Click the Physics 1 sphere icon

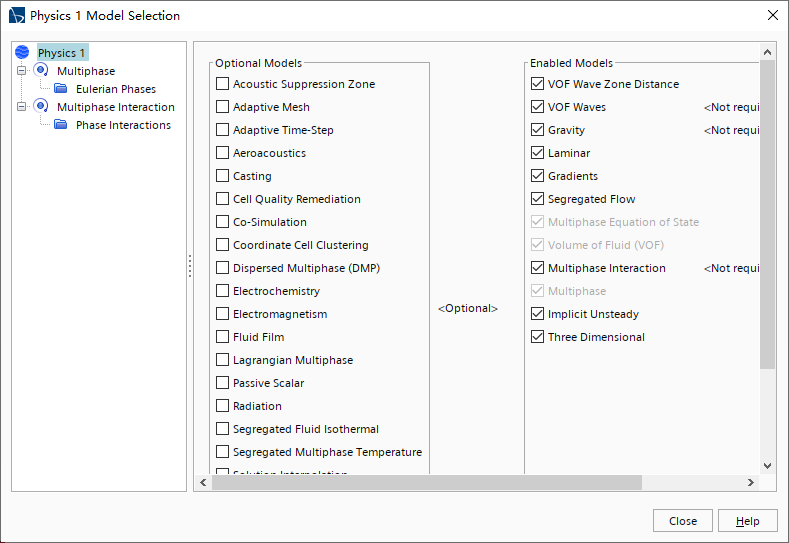tap(22, 52)
